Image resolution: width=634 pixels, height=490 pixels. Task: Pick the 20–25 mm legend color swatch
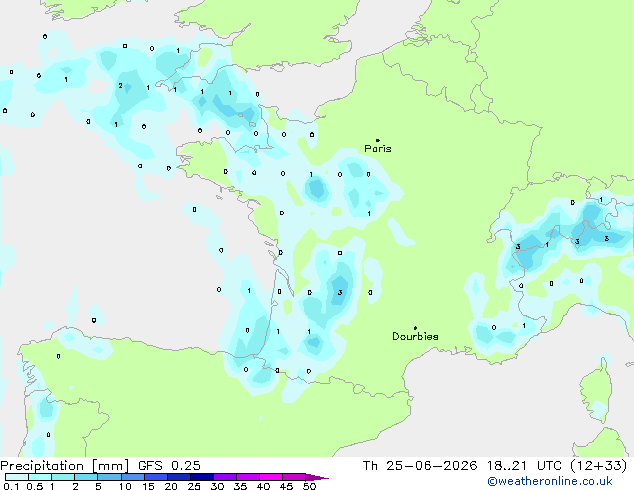179,477
